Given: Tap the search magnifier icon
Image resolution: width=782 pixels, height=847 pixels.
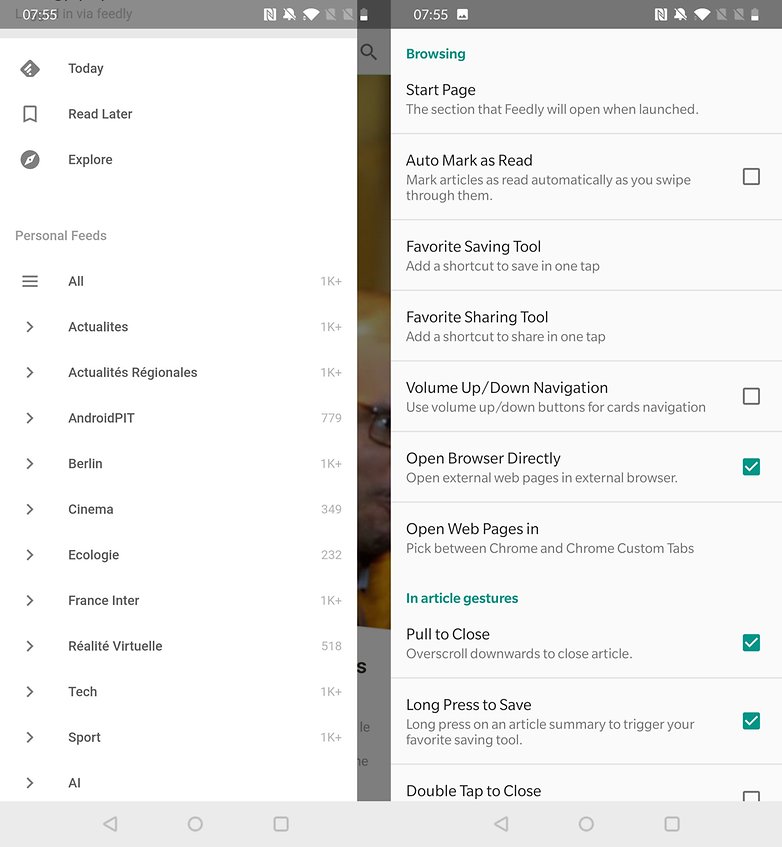Looking at the screenshot, I should (368, 52).
